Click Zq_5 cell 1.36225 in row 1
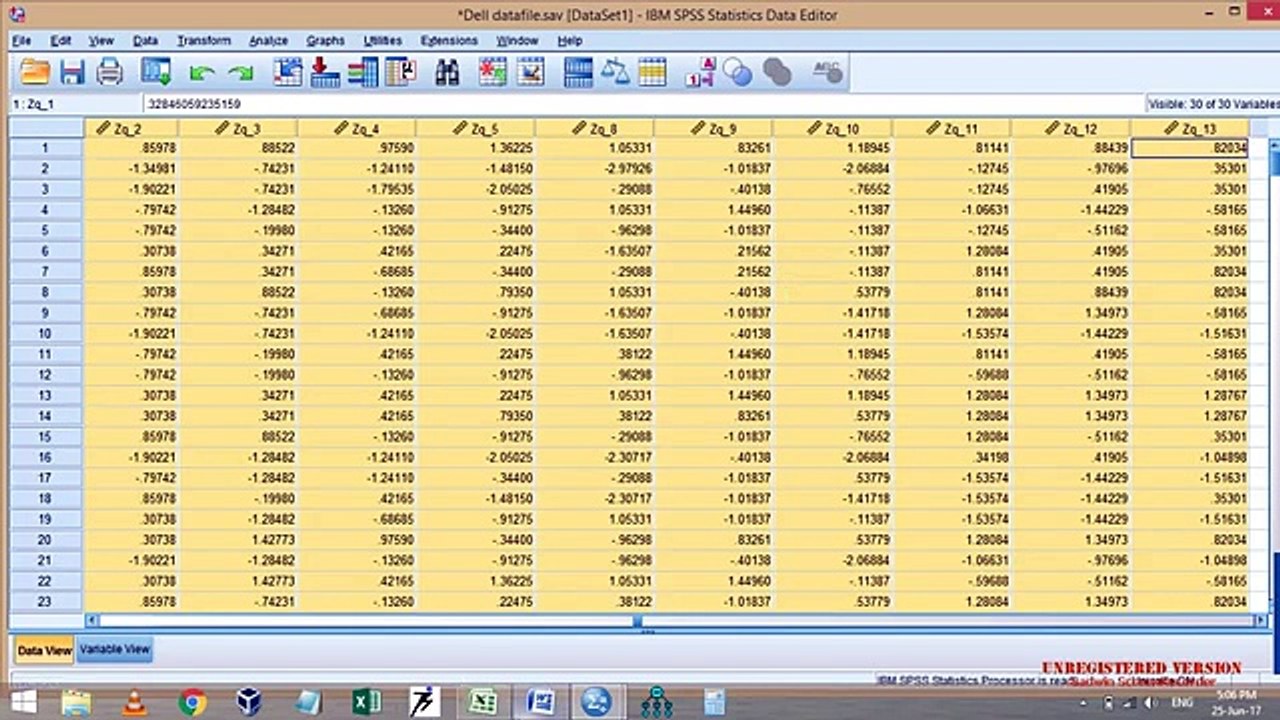Viewport: 1280px width, 720px height. click(x=476, y=148)
